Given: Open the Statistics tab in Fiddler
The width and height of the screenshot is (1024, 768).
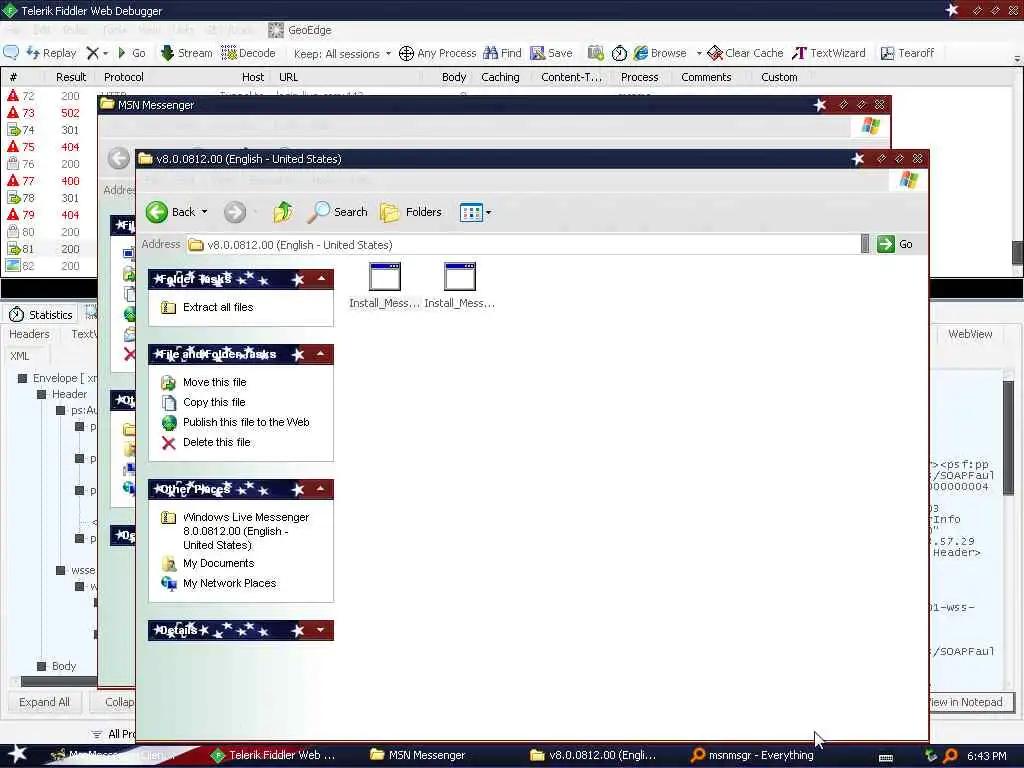Looking at the screenshot, I should 41,315.
